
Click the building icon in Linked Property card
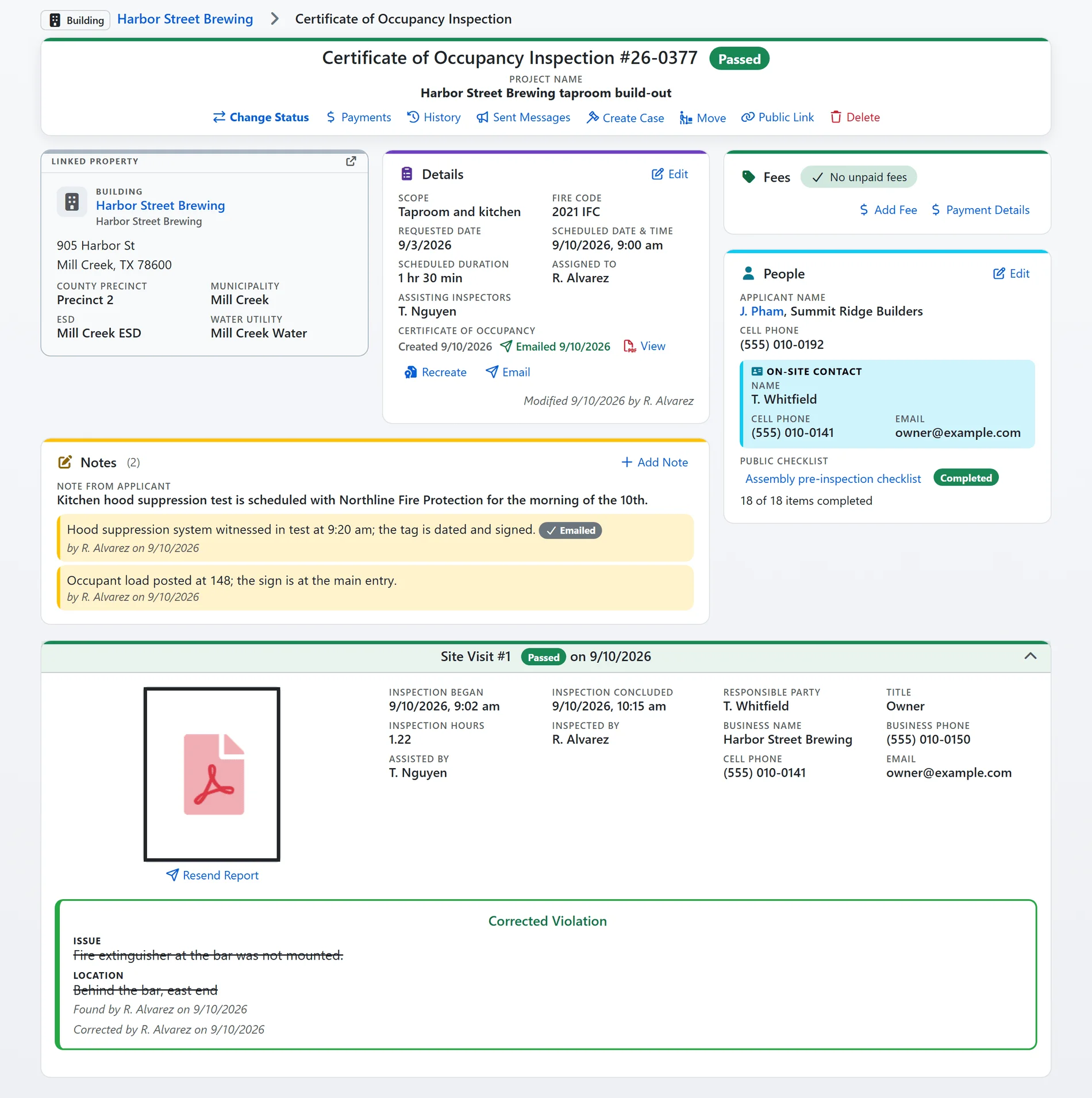point(72,202)
